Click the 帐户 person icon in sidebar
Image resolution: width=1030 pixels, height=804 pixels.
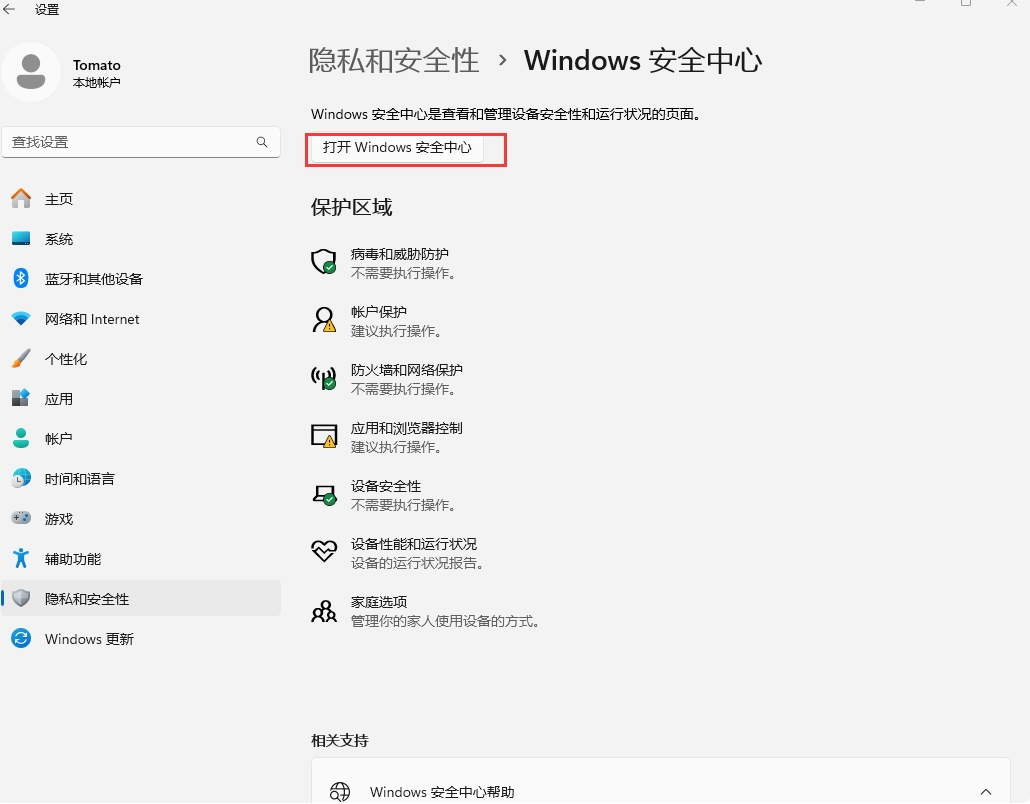click(x=21, y=438)
